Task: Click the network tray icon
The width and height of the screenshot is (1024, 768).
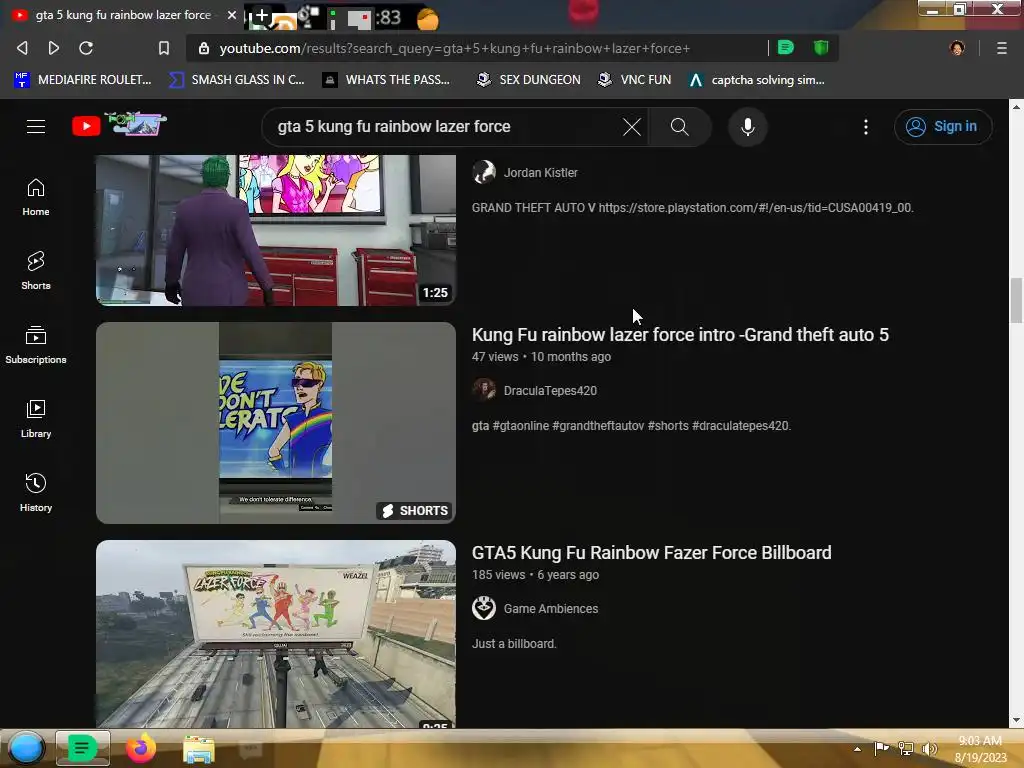Action: click(906, 748)
